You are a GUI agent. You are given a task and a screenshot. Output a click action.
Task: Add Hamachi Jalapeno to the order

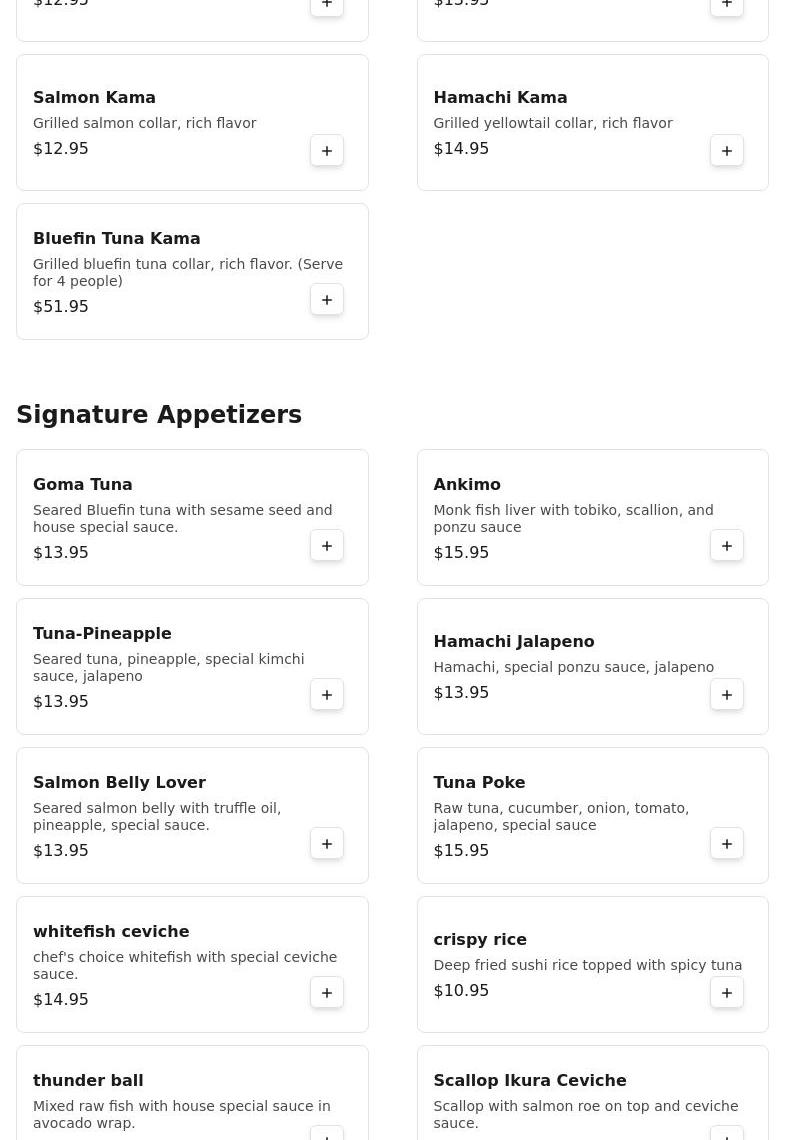[x=727, y=695]
